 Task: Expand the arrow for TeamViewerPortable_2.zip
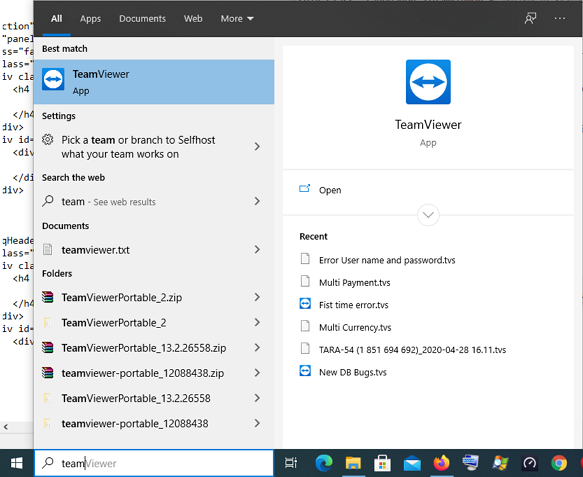point(257,297)
